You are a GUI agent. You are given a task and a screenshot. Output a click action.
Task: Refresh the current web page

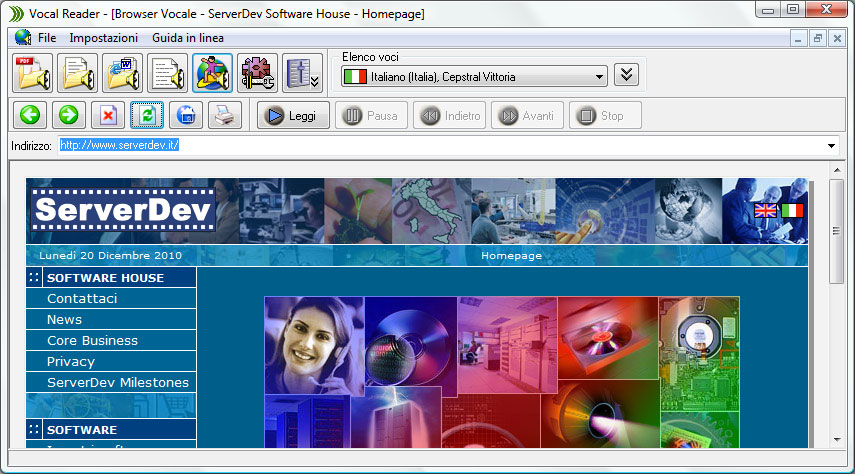coord(147,115)
